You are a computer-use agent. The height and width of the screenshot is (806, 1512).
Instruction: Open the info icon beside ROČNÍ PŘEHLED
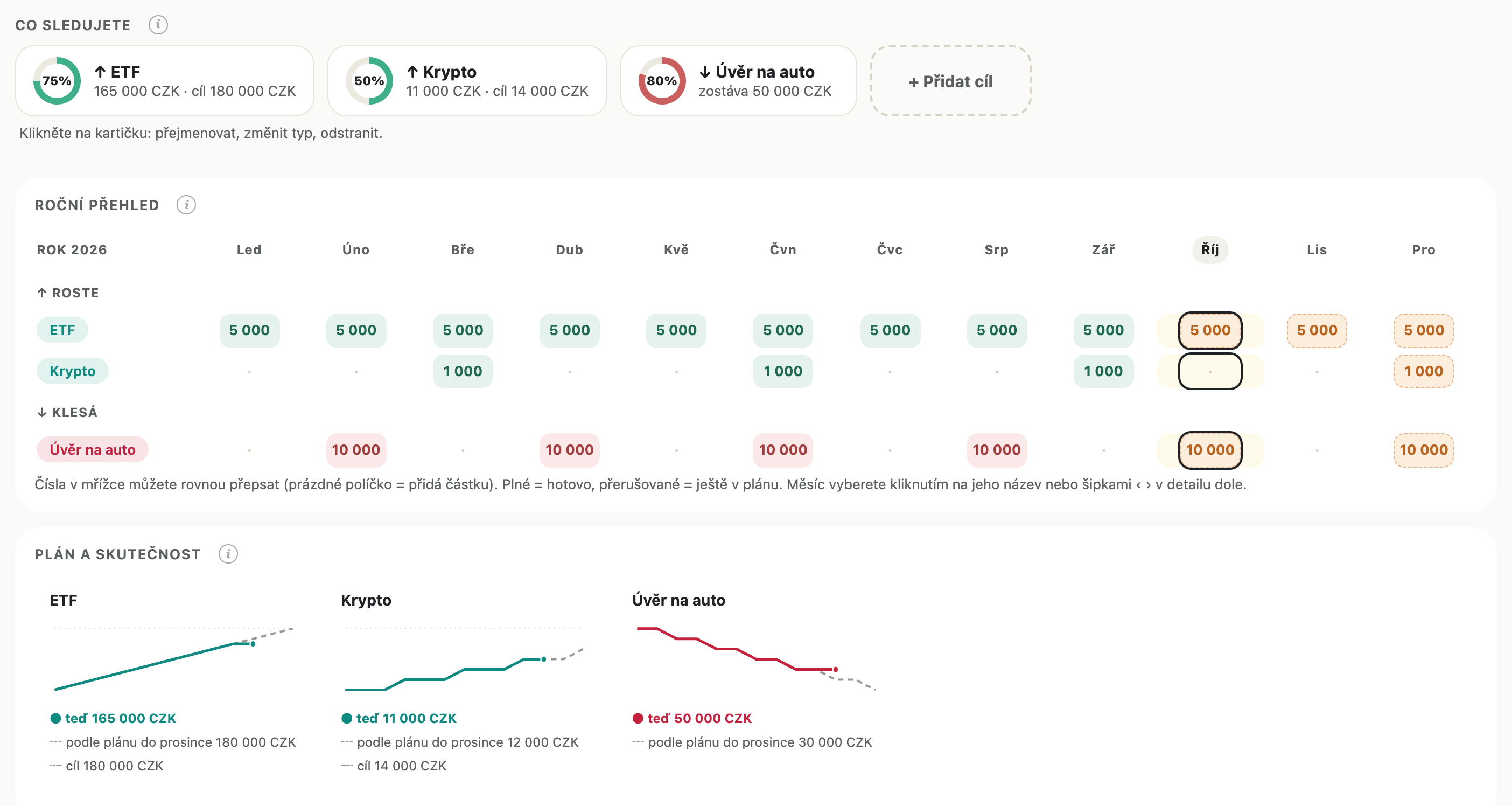(186, 205)
